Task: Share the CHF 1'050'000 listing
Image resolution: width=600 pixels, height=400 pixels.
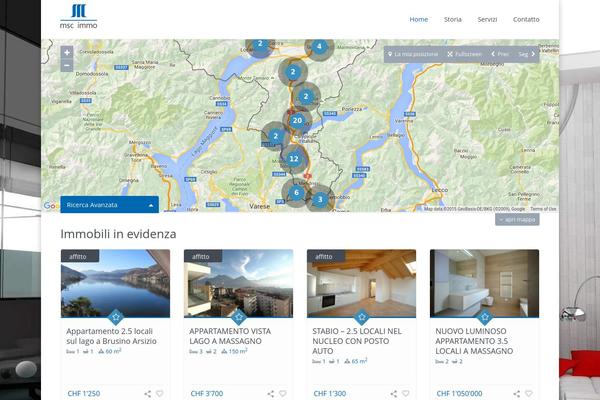Action: pos(517,393)
